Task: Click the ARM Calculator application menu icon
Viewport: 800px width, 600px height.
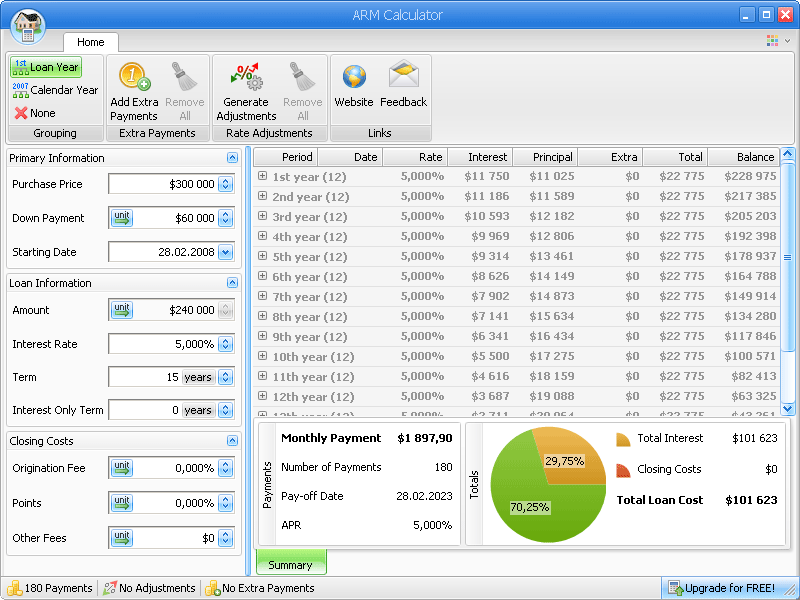Action: (x=27, y=25)
